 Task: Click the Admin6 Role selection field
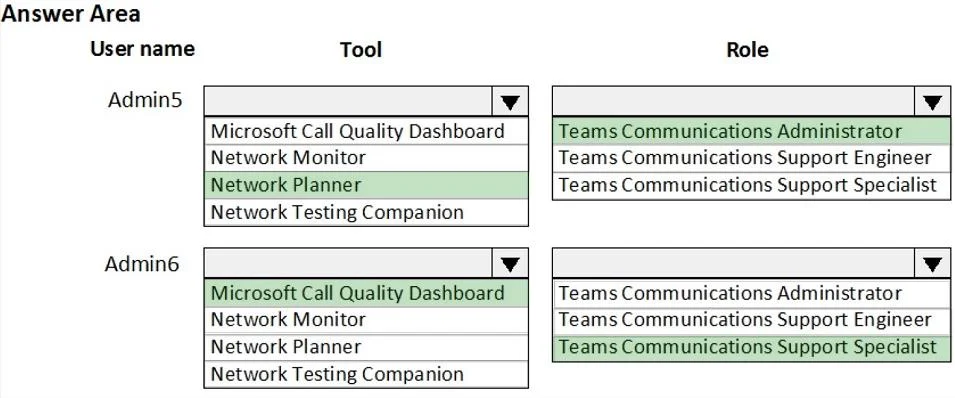tap(733, 263)
